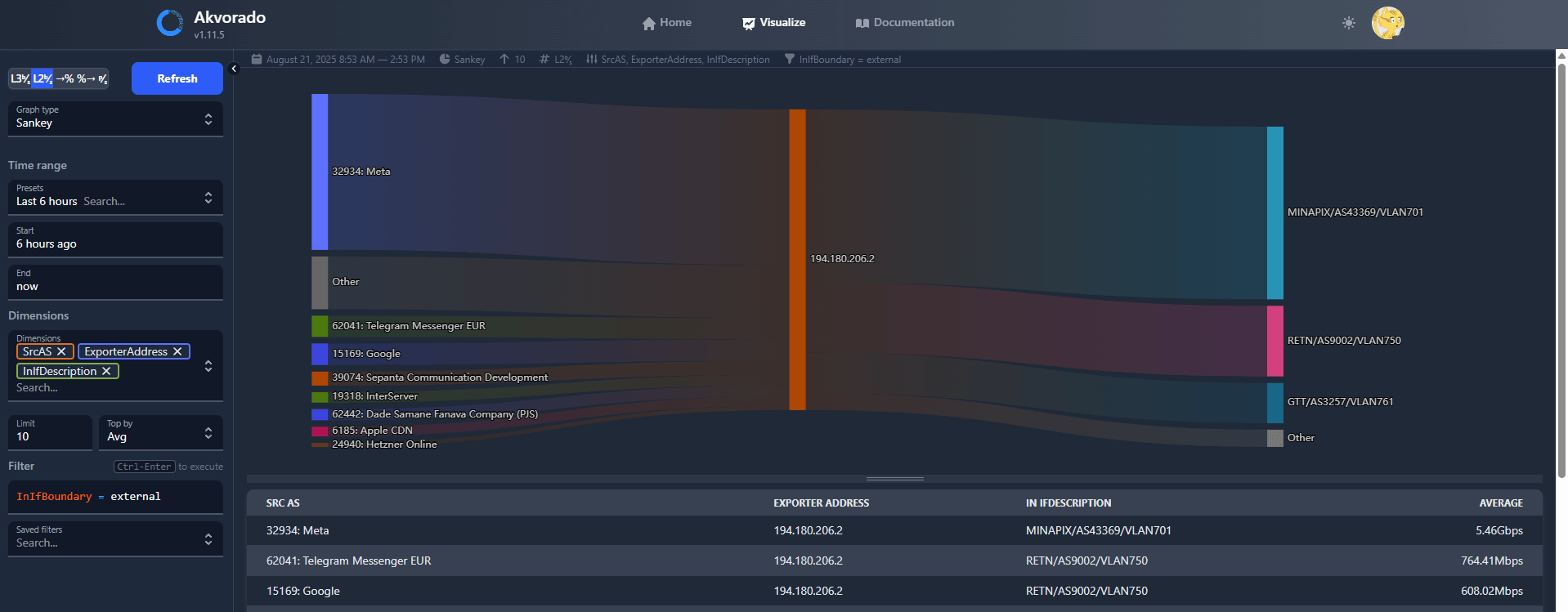Select the L2 bits per second unit
Screen dimensions: 1568x612
coord(43,78)
